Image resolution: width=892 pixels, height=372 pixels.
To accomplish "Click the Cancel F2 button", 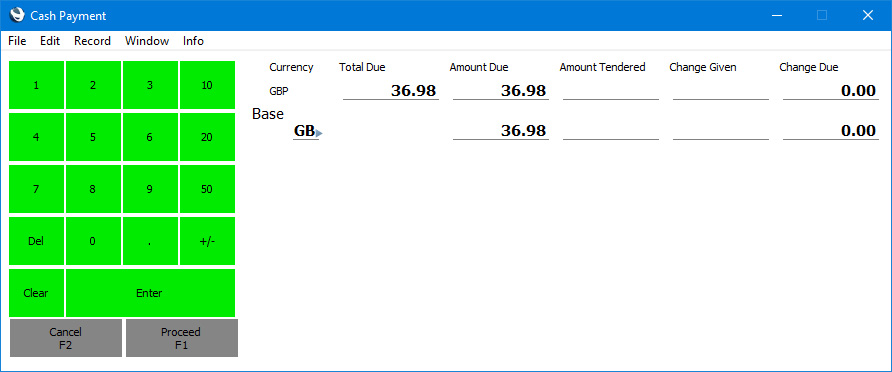I will pyautogui.click(x=66, y=338).
